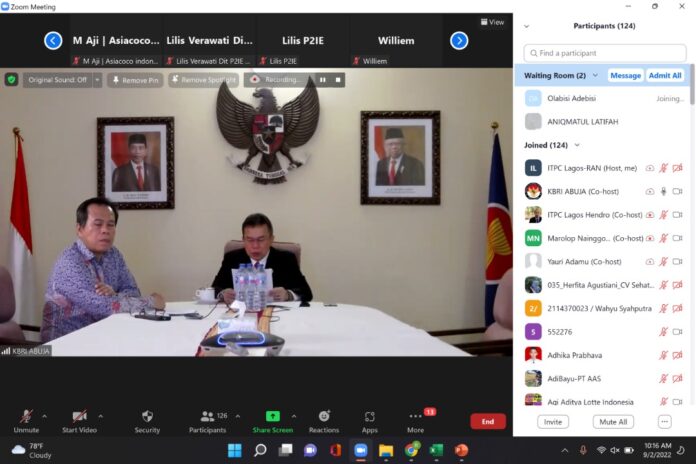Click the Mute All button
Image resolution: width=696 pixels, height=464 pixels.
tap(613, 422)
